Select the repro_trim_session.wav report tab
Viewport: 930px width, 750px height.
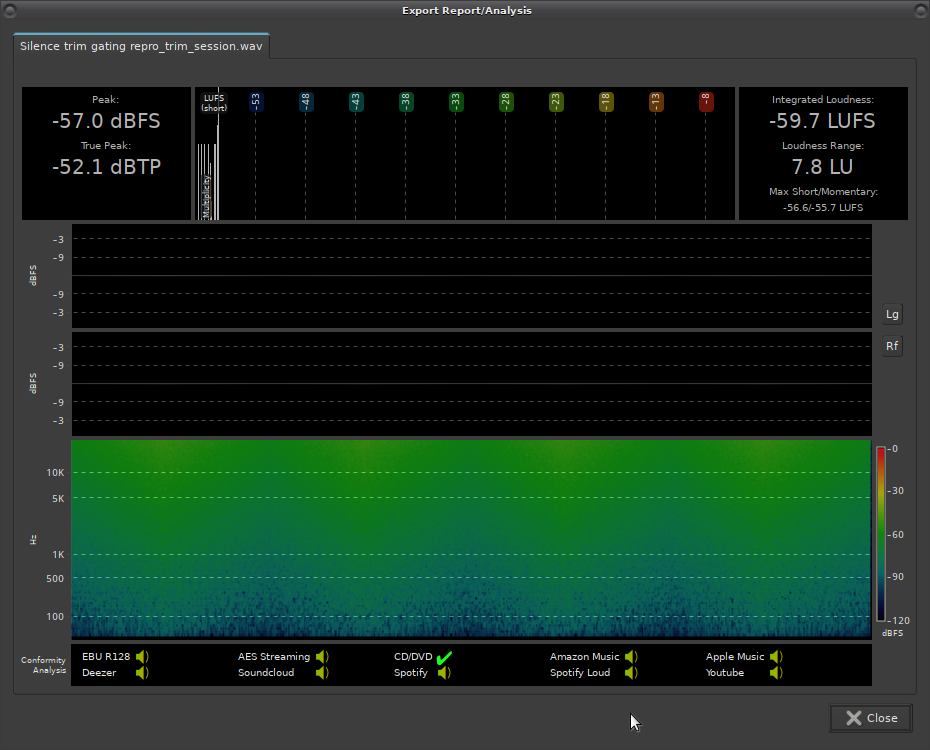141,46
